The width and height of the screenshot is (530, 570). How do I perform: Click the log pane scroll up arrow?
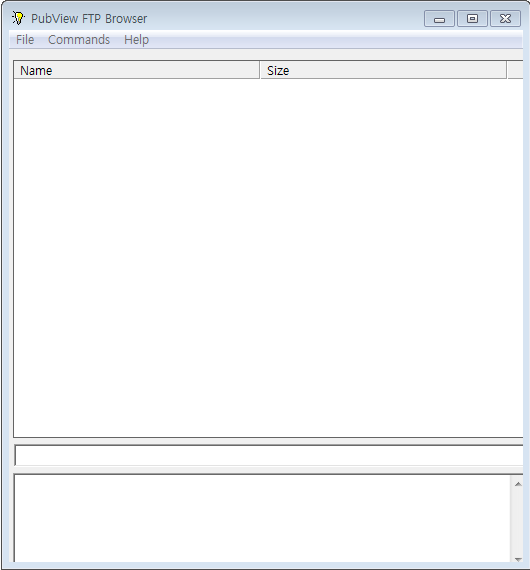click(x=518, y=484)
